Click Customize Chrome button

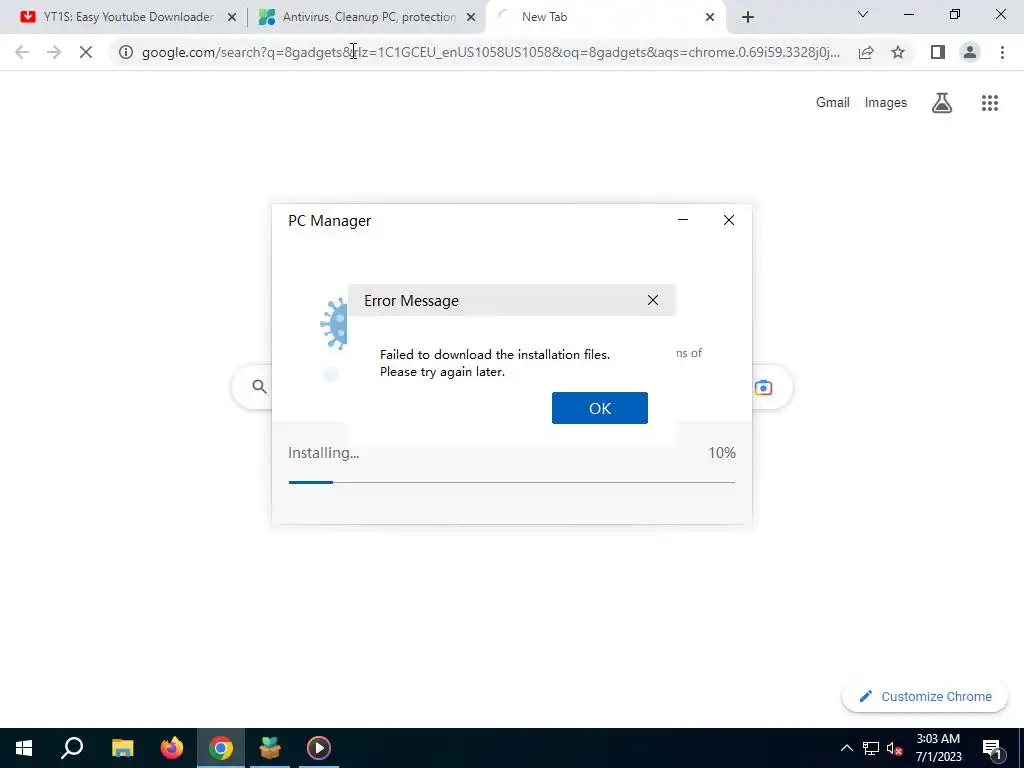click(x=925, y=696)
